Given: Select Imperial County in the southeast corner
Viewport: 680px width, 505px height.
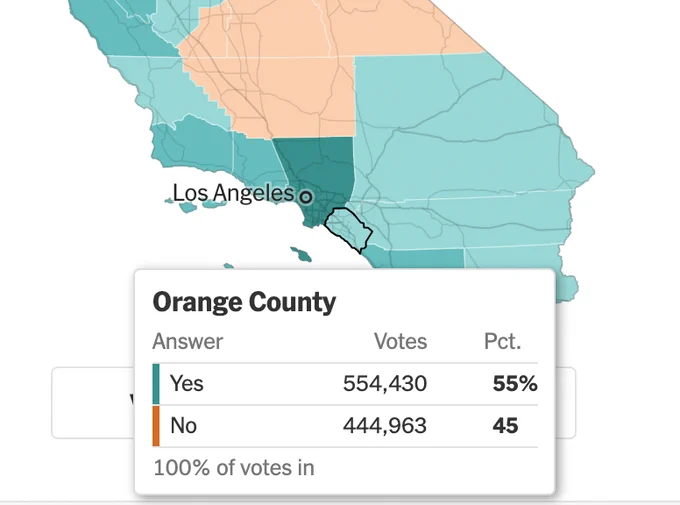Looking at the screenshot, I should tap(520, 258).
